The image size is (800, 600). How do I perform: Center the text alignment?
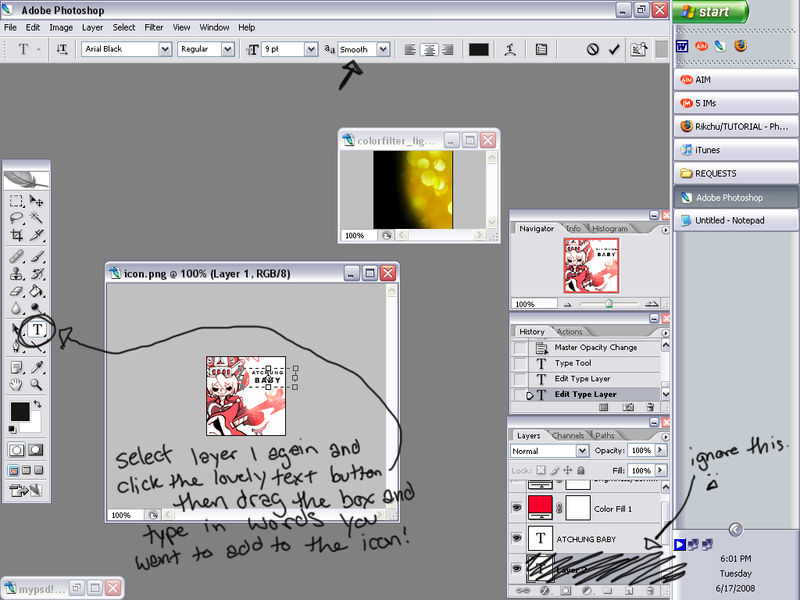[429, 49]
